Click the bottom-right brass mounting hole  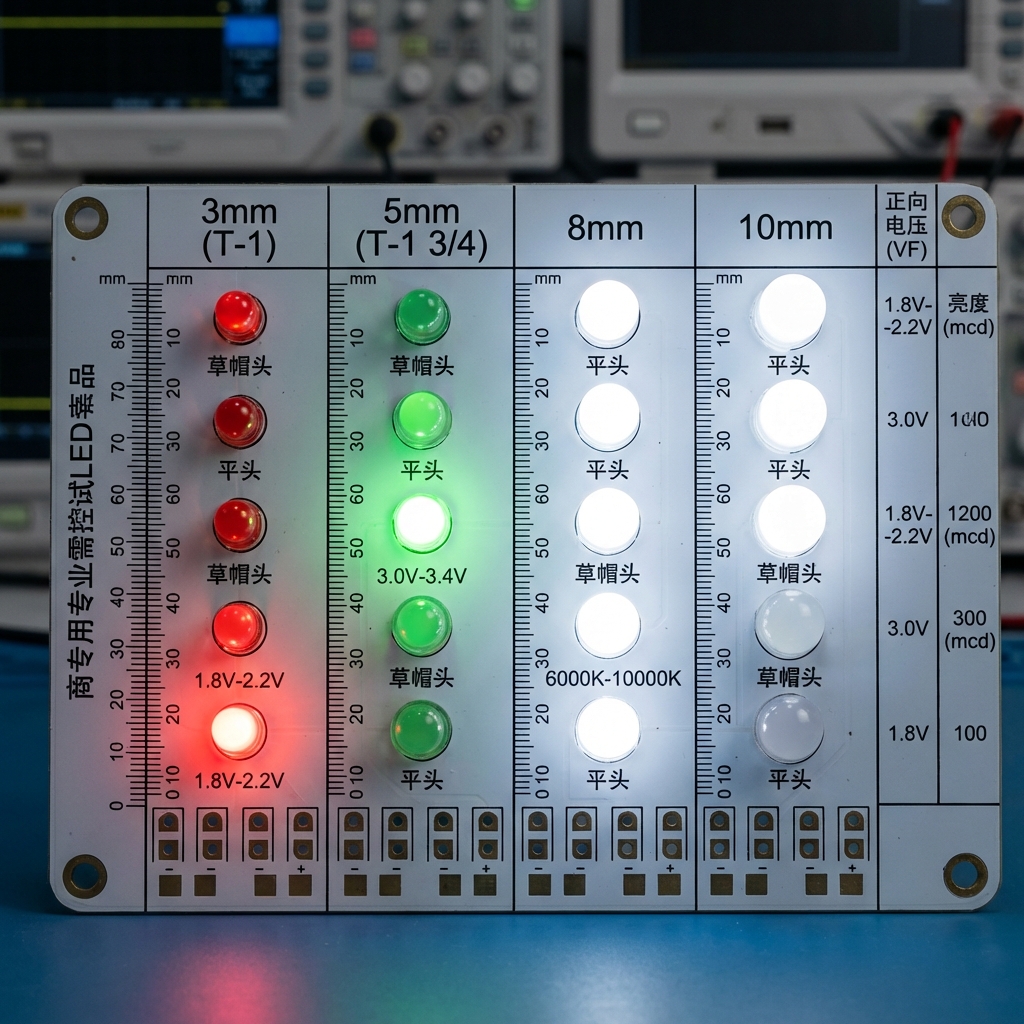965,873
